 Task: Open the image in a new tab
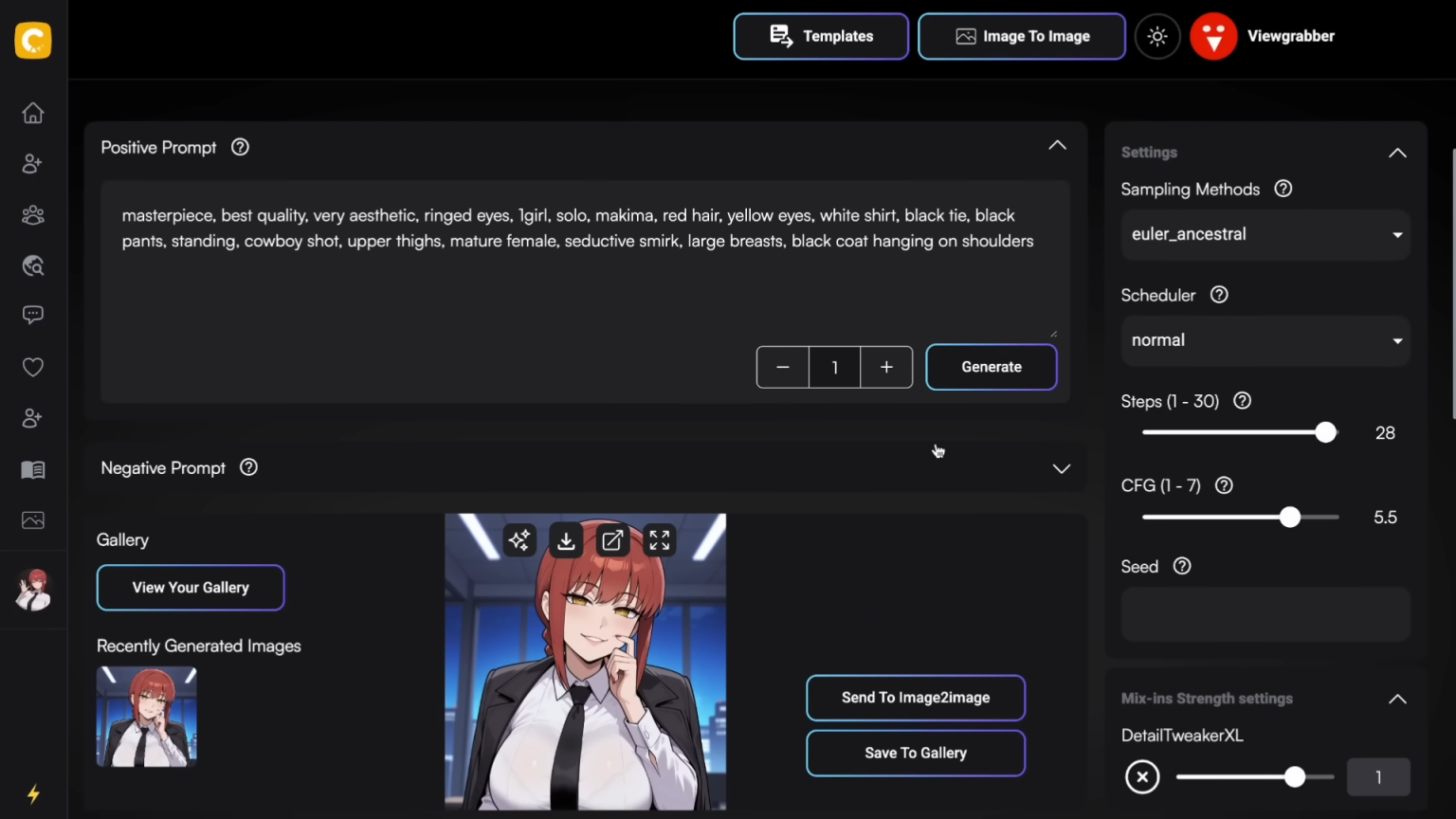point(611,540)
